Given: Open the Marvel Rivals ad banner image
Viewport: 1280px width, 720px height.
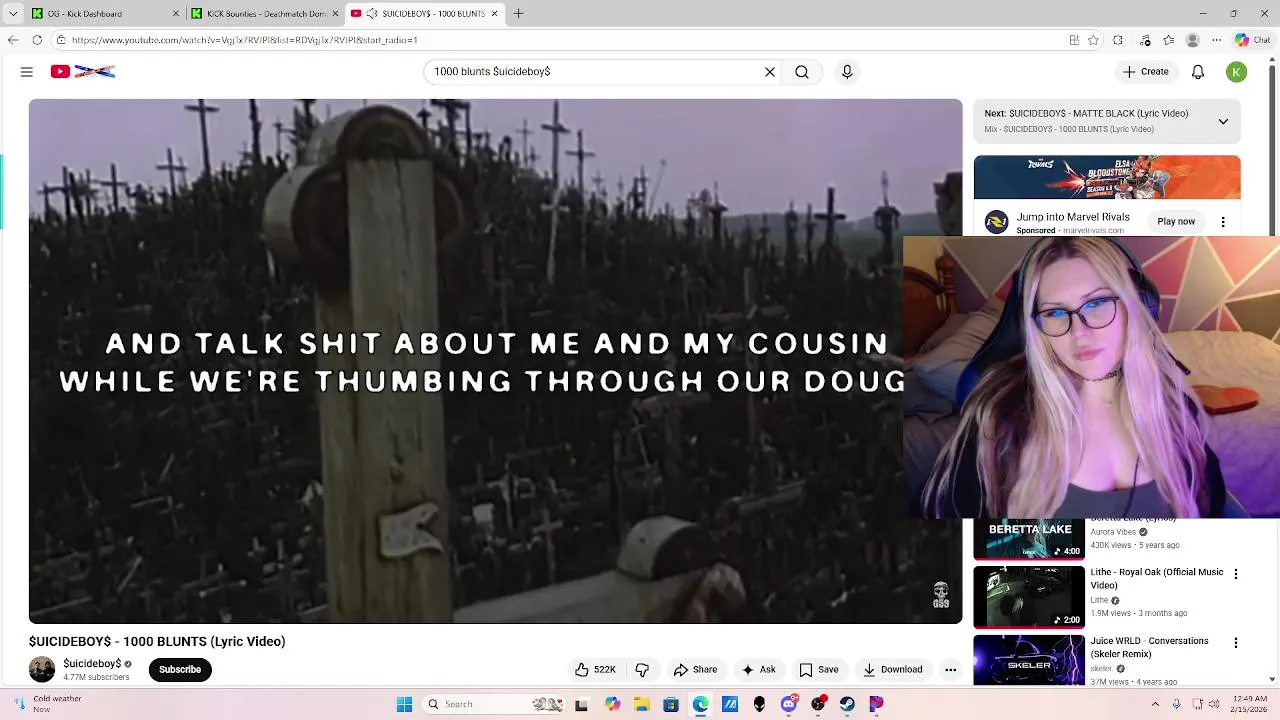Looking at the screenshot, I should [x=1107, y=178].
